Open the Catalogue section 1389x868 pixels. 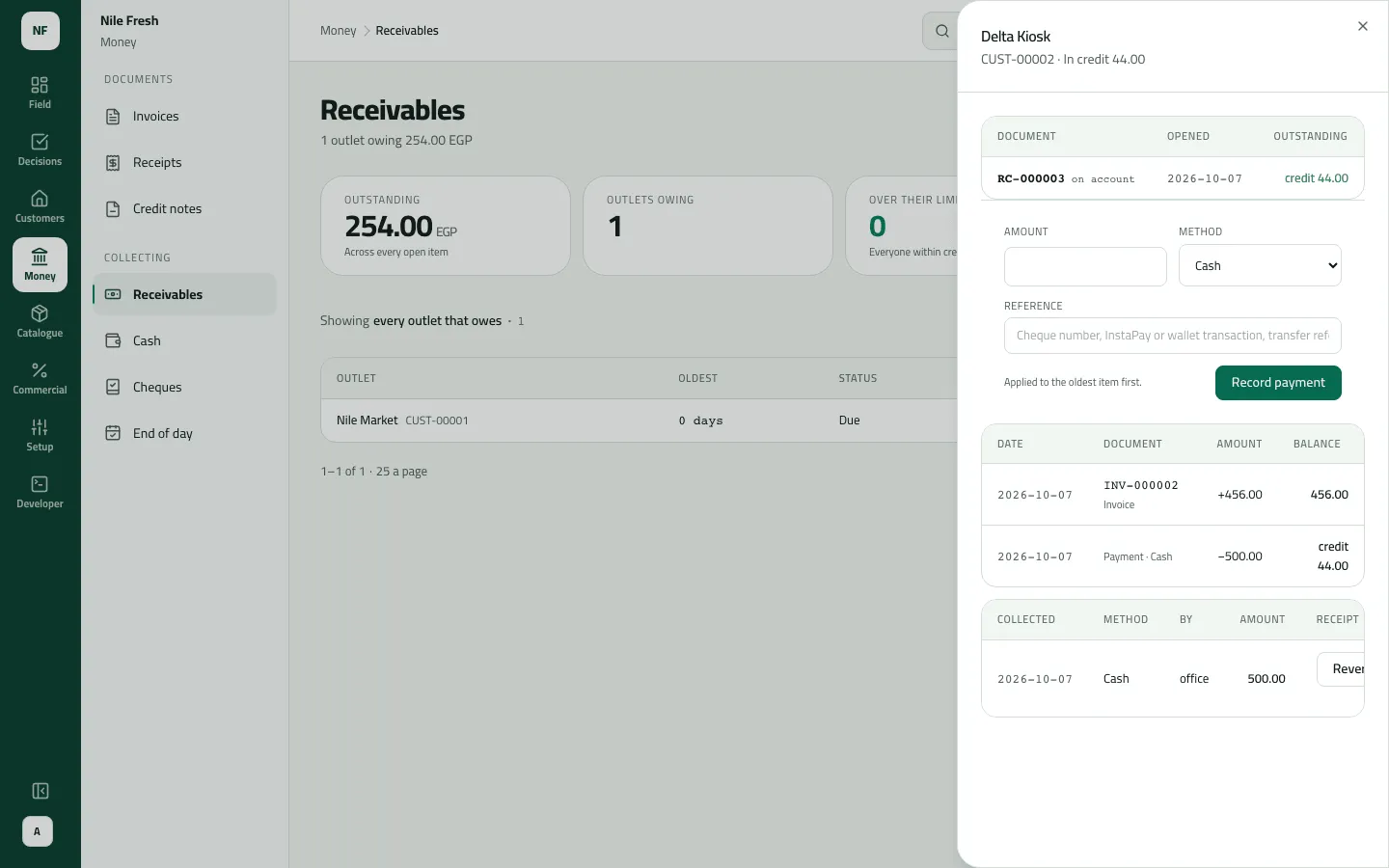40,321
